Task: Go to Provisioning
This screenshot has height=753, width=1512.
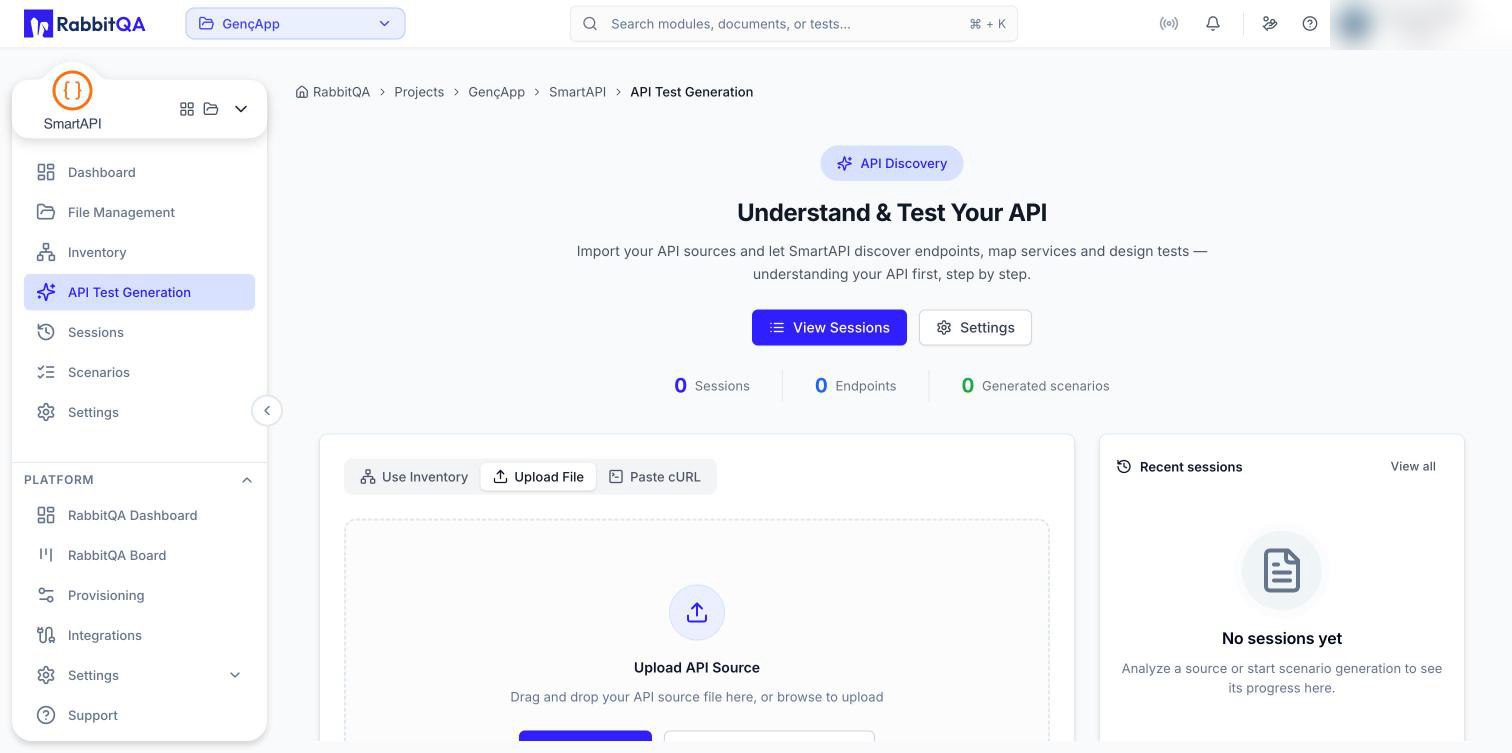Action: (x=139, y=596)
